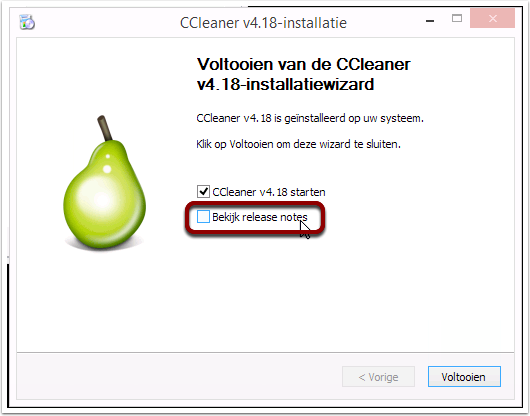
Task: Click the 'Voltooien van de CCleaner' heading
Action: point(304,64)
